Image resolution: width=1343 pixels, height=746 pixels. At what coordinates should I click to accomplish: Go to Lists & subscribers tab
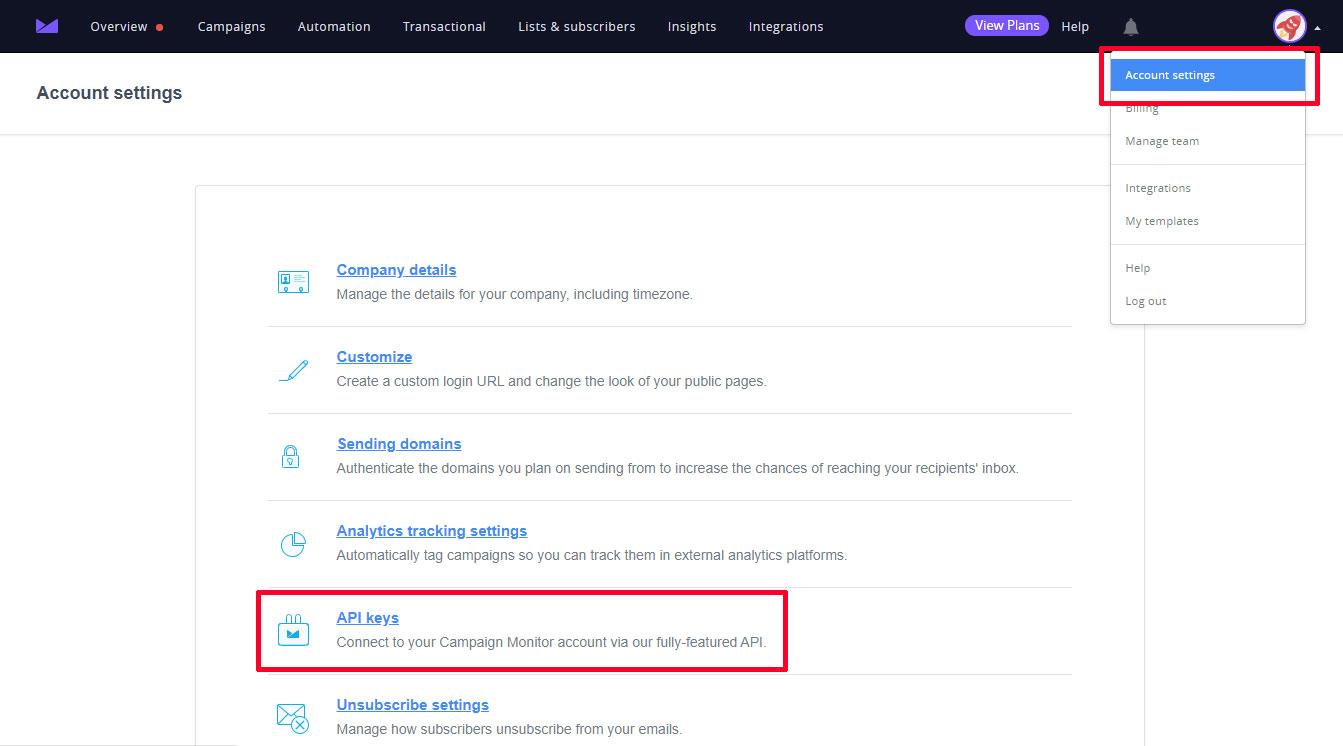tap(576, 27)
